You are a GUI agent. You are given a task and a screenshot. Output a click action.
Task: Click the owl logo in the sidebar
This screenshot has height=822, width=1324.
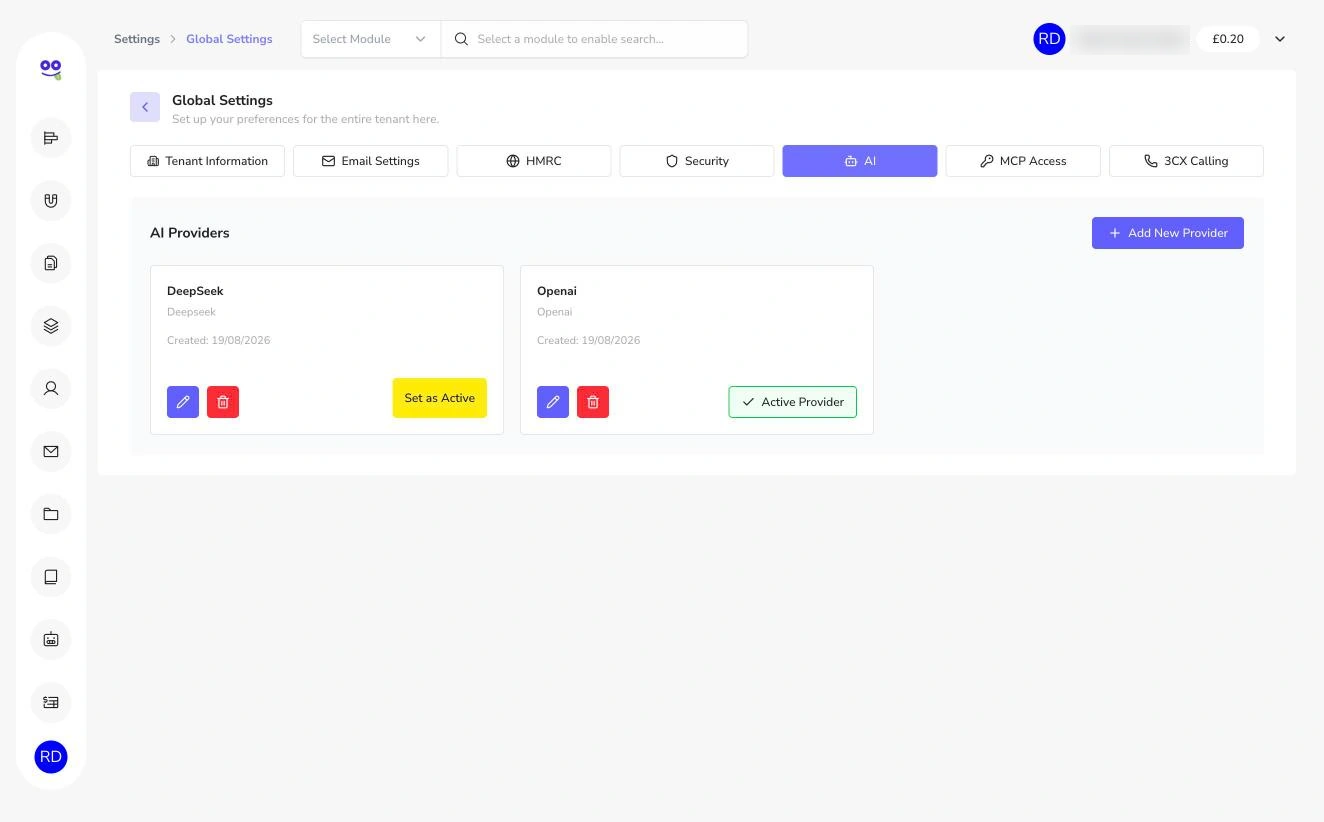tap(51, 69)
